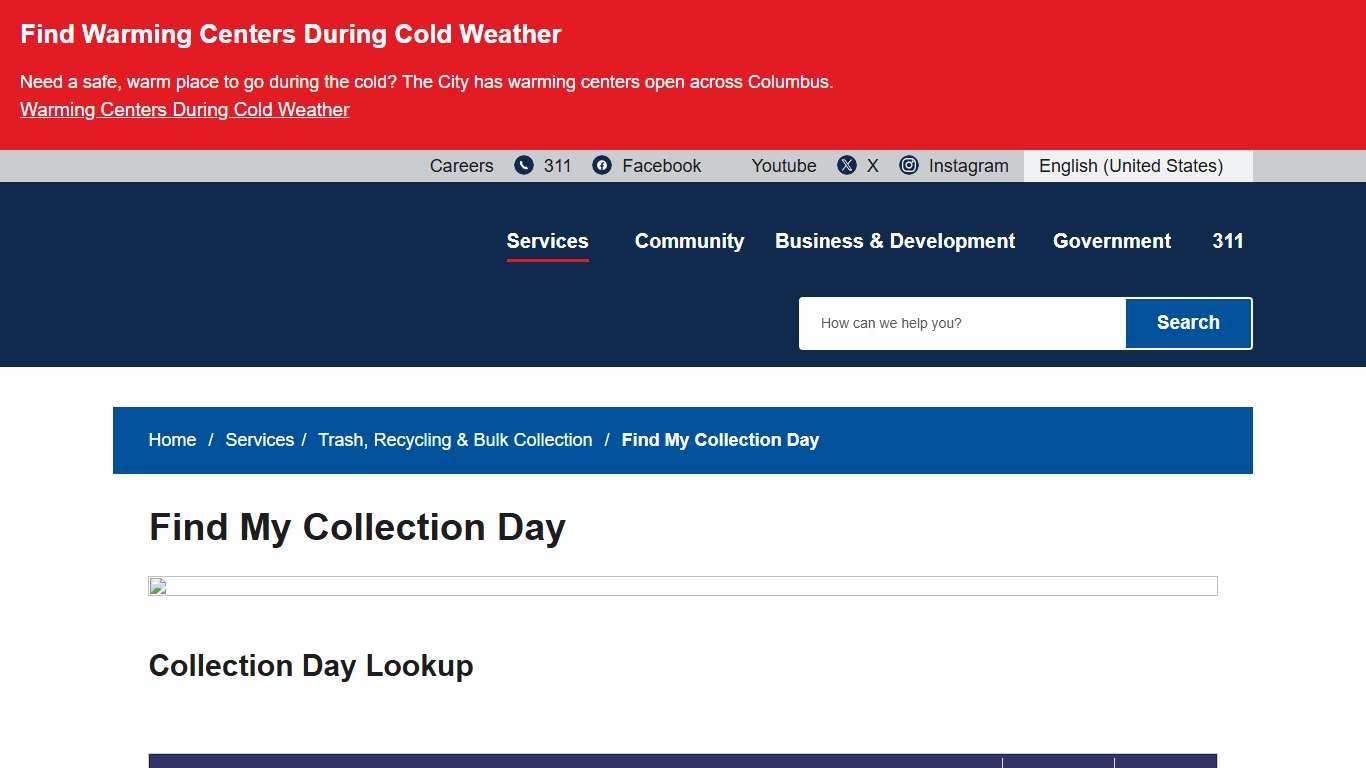1366x768 pixels.
Task: Click the Search button
Action: coord(1188,322)
